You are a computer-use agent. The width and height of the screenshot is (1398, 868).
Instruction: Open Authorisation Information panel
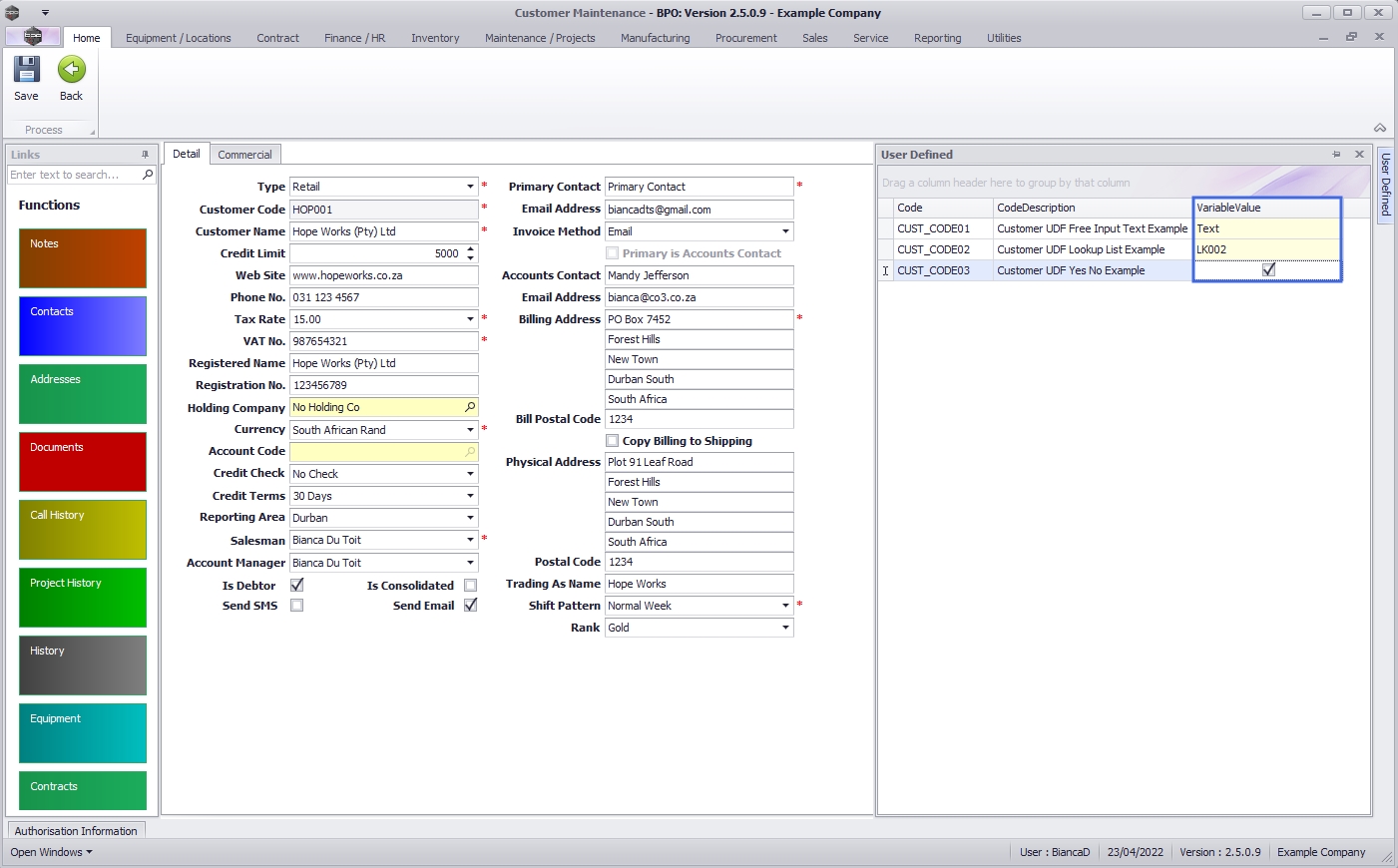point(76,831)
